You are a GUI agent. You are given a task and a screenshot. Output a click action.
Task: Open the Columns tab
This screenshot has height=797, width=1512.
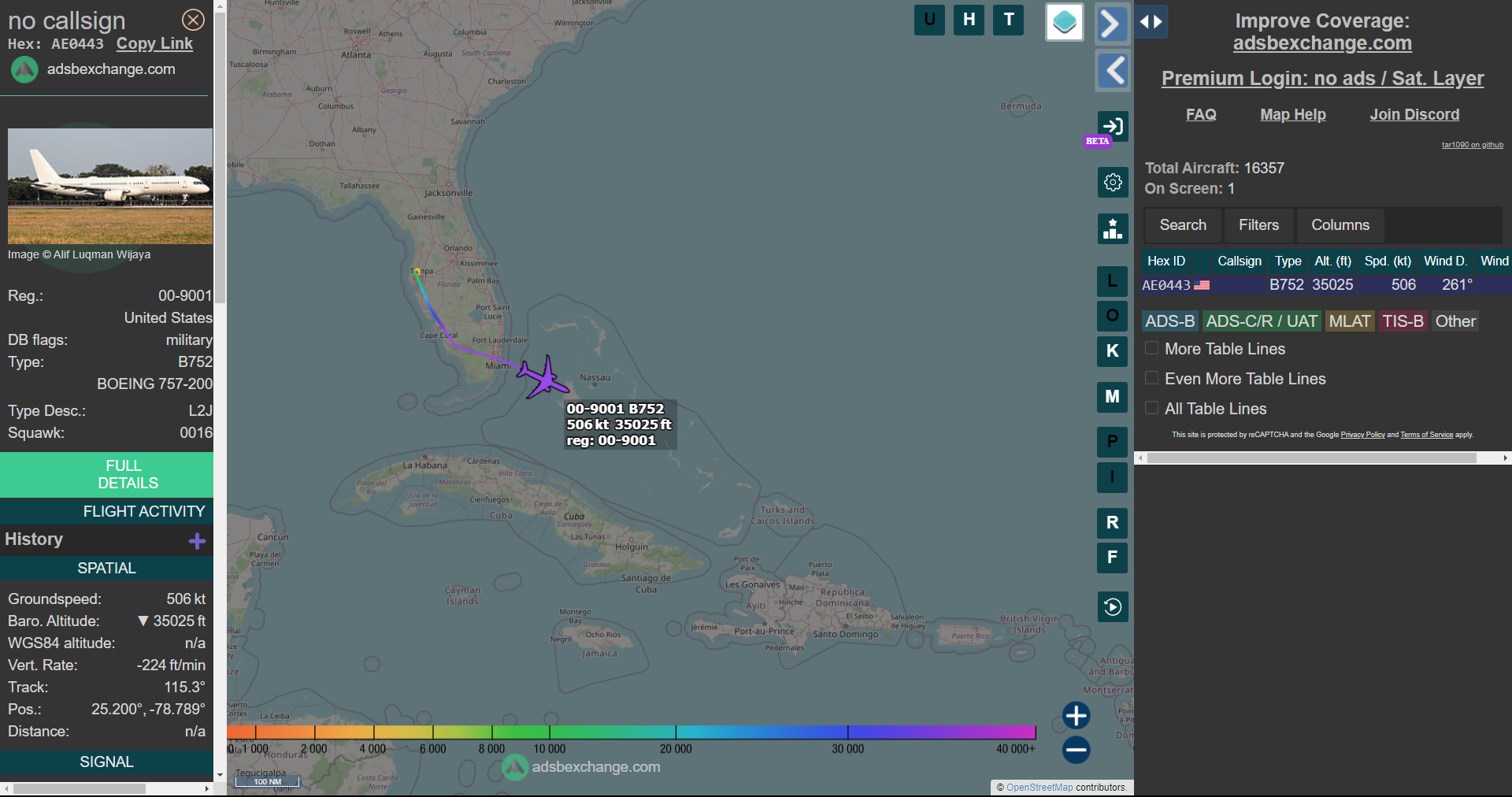(x=1340, y=225)
